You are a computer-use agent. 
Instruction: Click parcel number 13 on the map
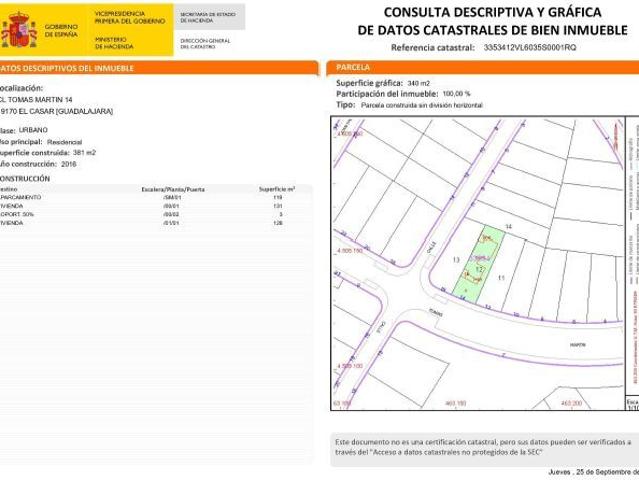pyautogui.click(x=456, y=260)
